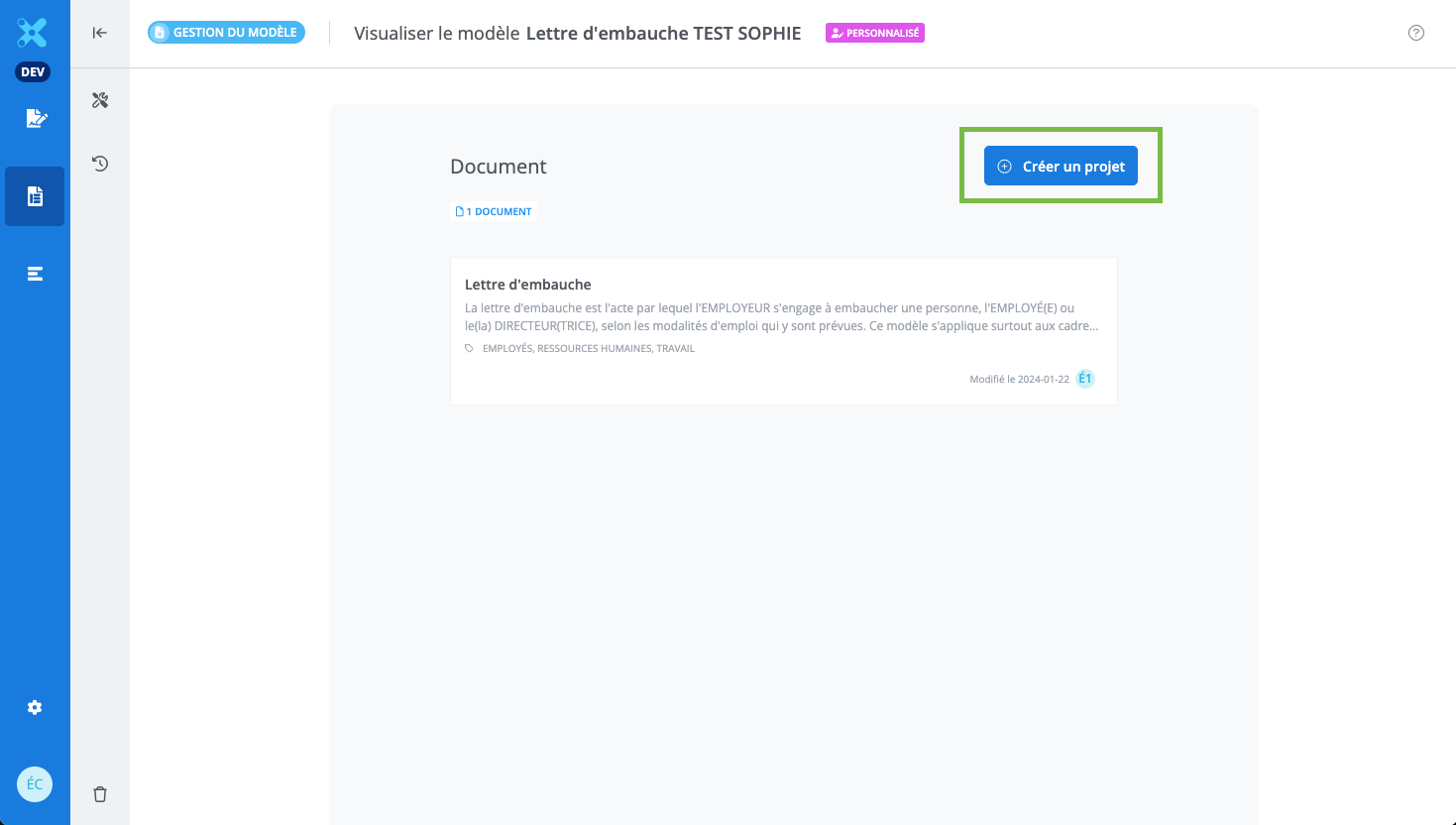Viewport: 1456px width, 825px height.
Task: Click the DEV environment badge
Action: click(x=34, y=72)
